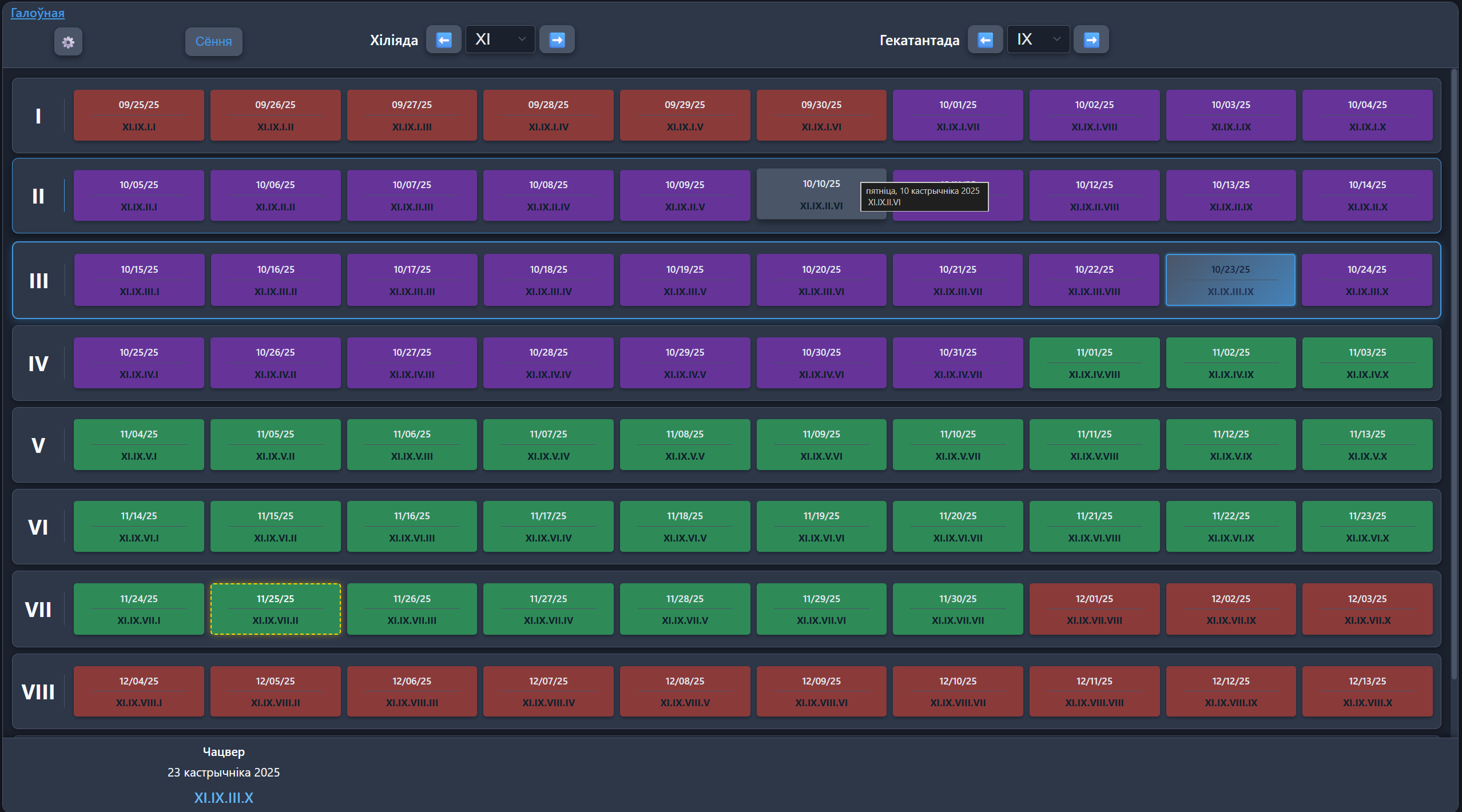Select green day cell 11/01/25
The width and height of the screenshot is (1462, 812).
pyautogui.click(x=1094, y=363)
